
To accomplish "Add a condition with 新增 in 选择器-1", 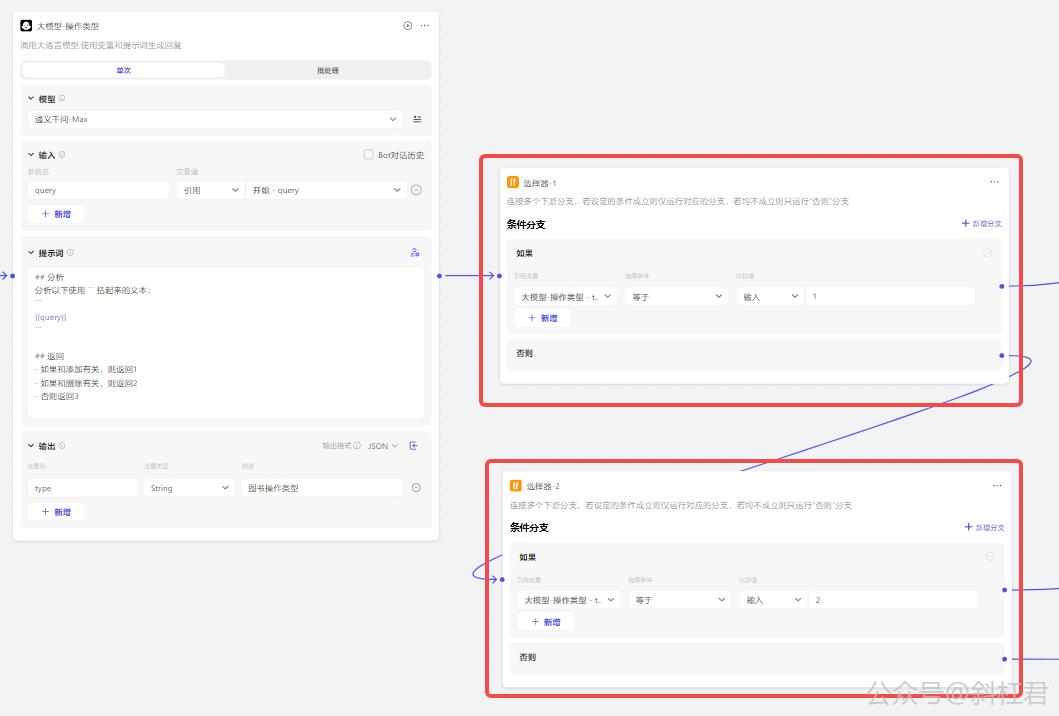I will coord(542,318).
